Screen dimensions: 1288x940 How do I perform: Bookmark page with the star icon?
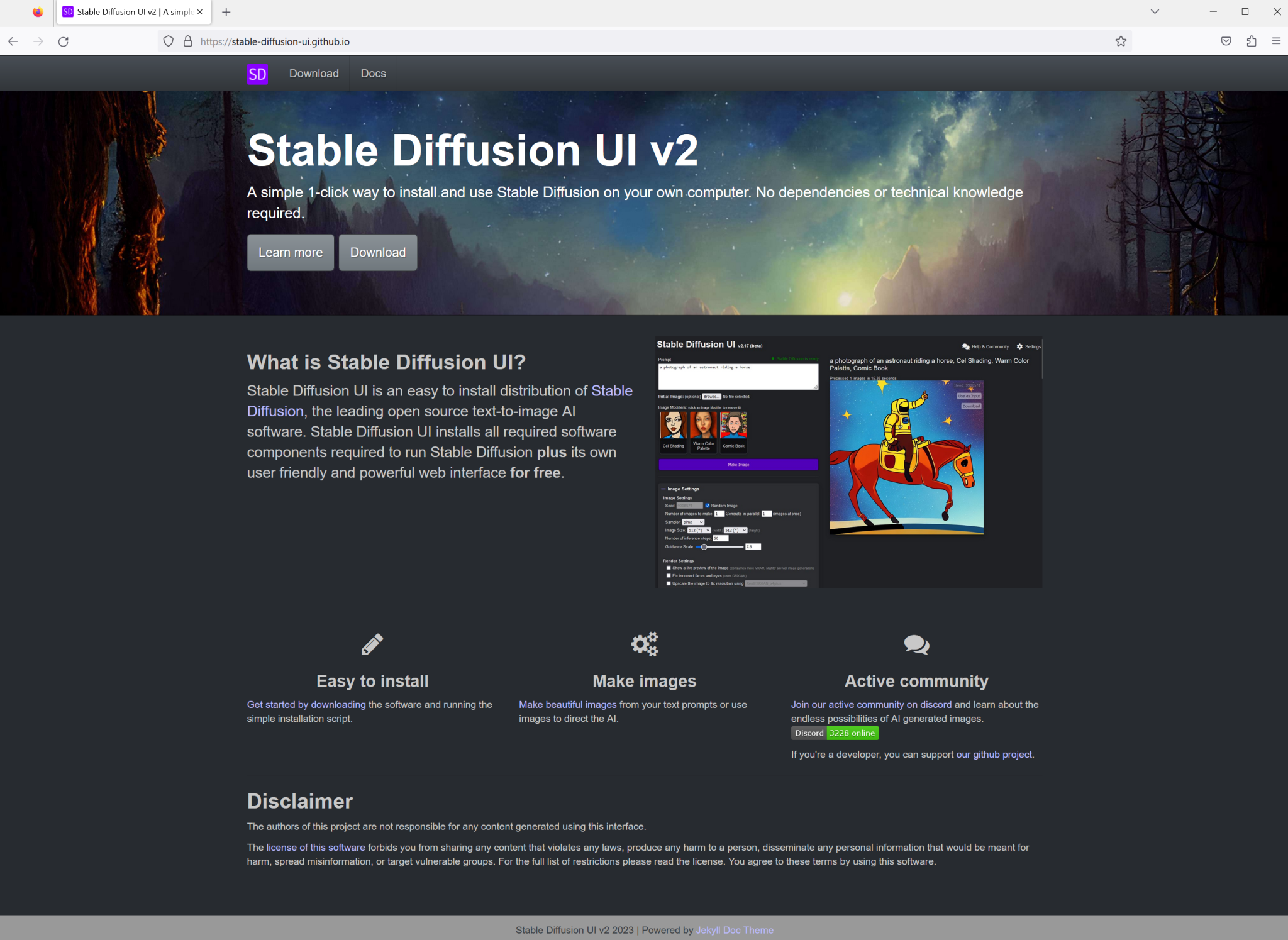1121,41
